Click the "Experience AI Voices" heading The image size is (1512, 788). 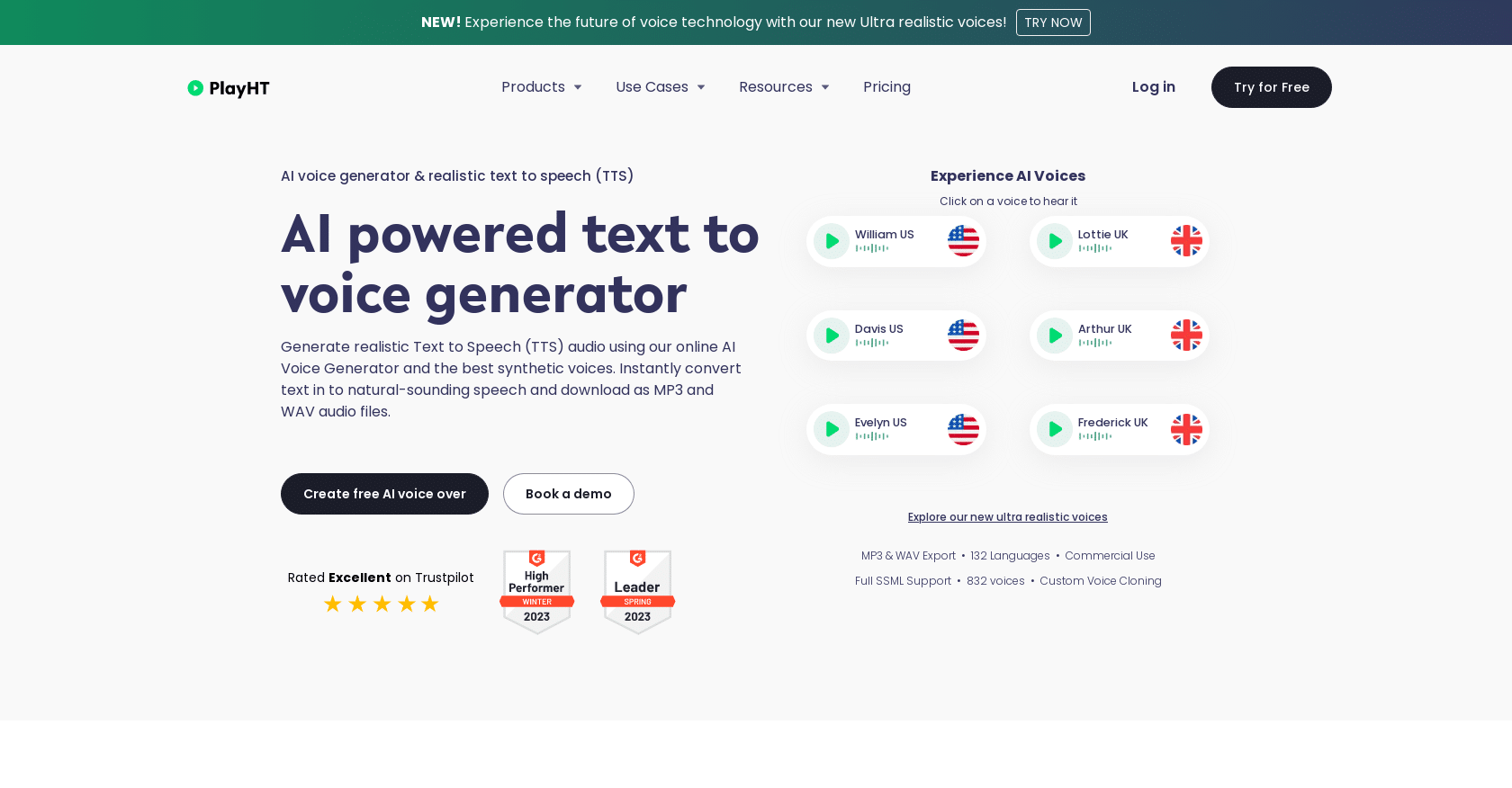1008,176
